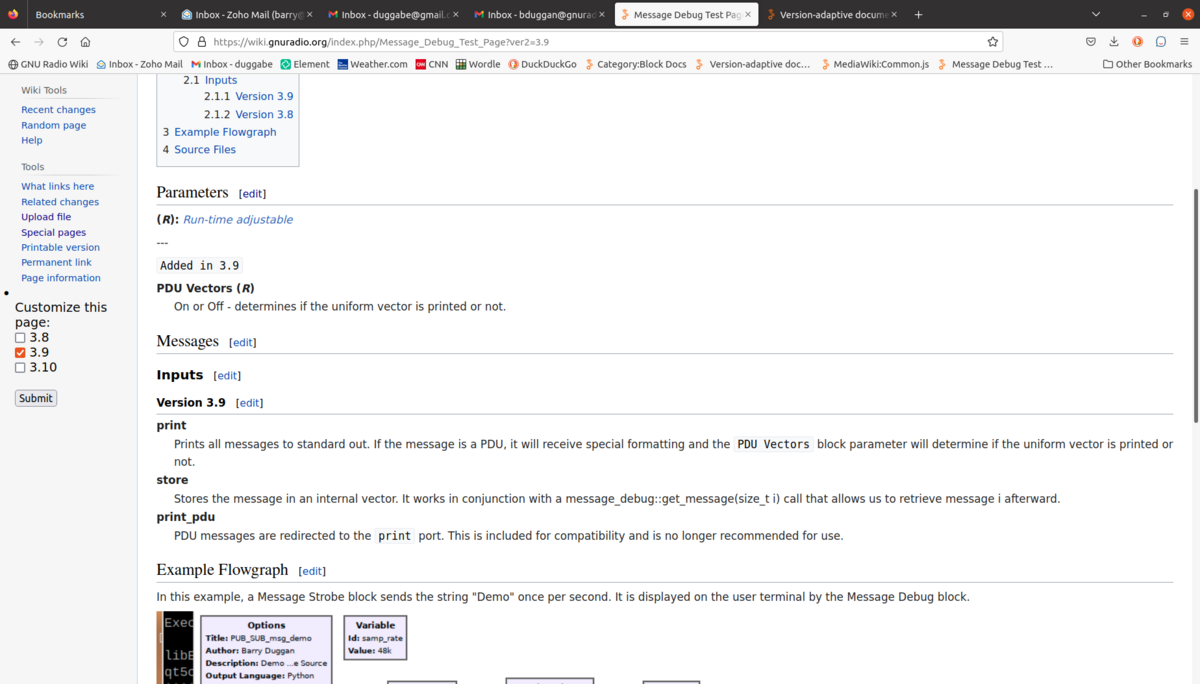1200x684 pixels.
Task: Click the back navigation arrow
Action: 16,42
